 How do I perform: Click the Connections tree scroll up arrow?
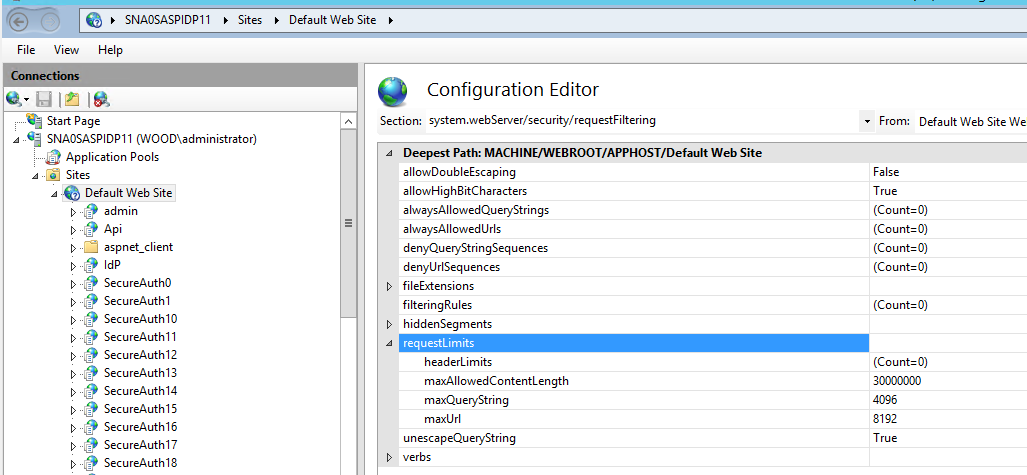point(349,121)
